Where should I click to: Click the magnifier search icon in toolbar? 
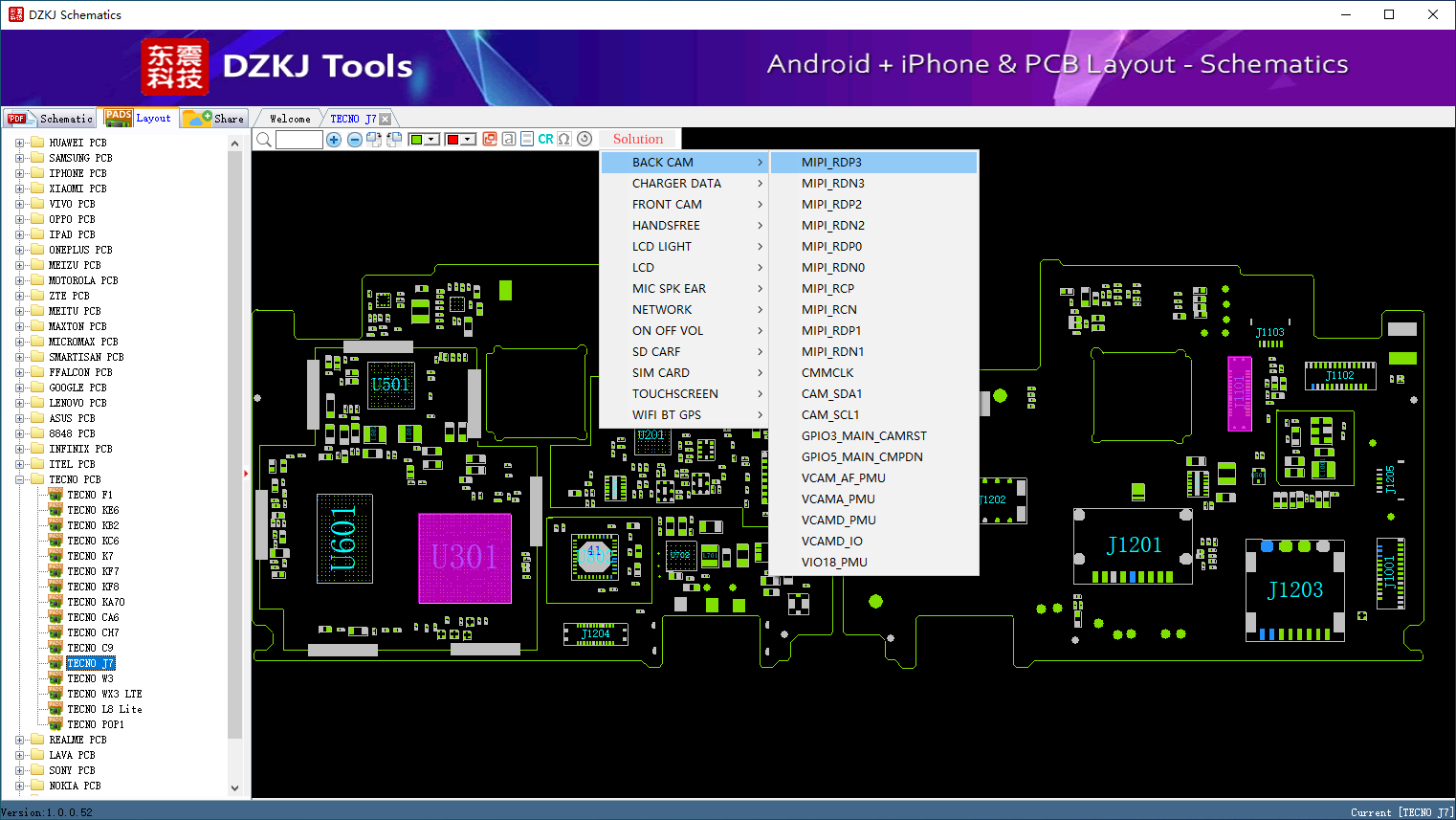(264, 140)
